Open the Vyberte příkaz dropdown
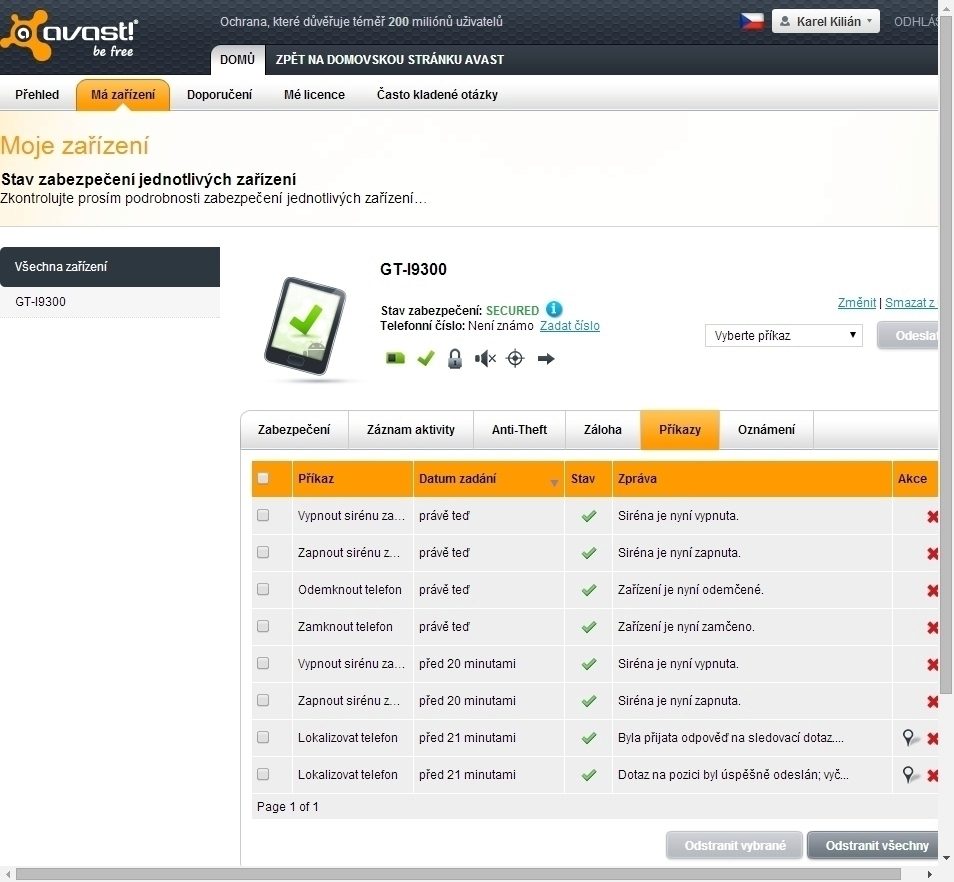Image resolution: width=954 pixels, height=882 pixels. pos(784,335)
